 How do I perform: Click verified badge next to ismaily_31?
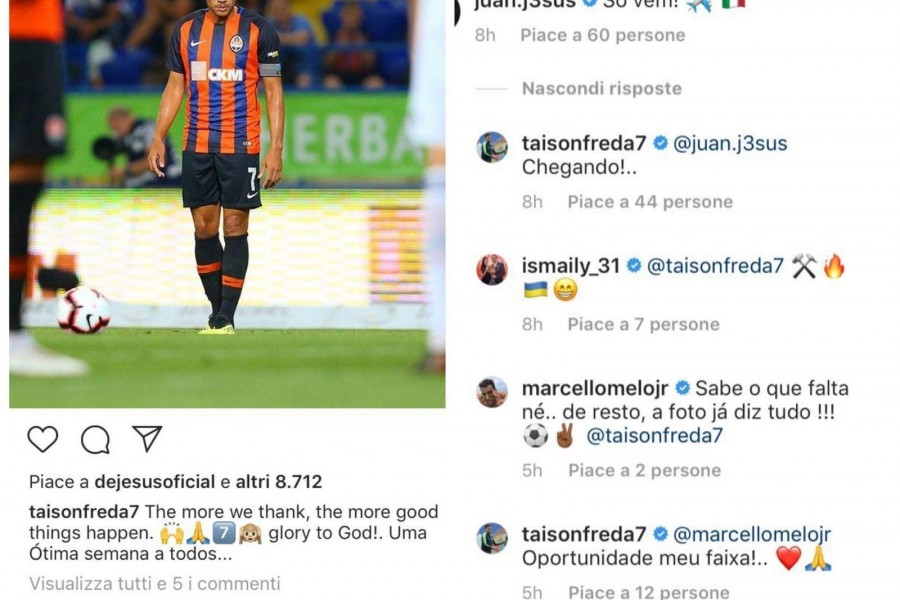point(634,266)
